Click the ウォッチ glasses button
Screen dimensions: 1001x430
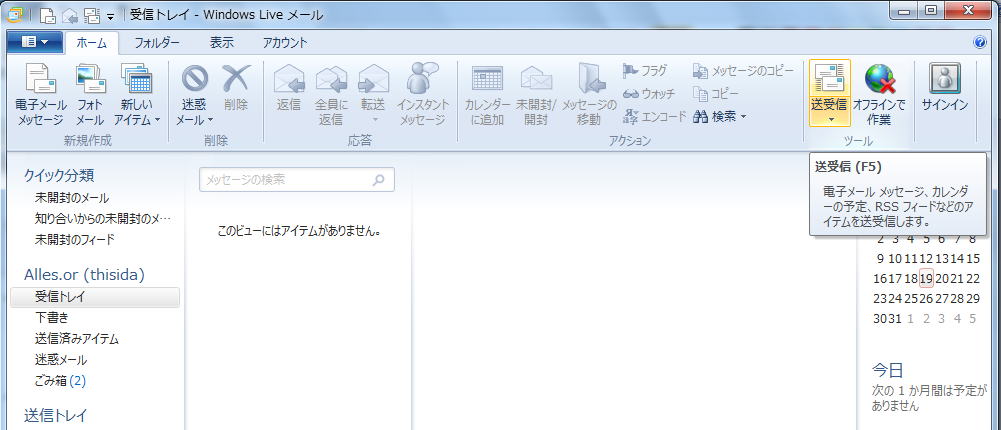pyautogui.click(x=649, y=94)
